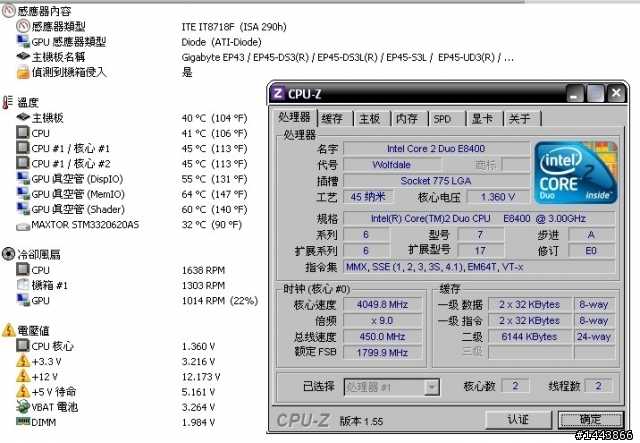Click the Intel Core 2 Duo logo
The height and width of the screenshot is (443, 640).
tap(576, 172)
